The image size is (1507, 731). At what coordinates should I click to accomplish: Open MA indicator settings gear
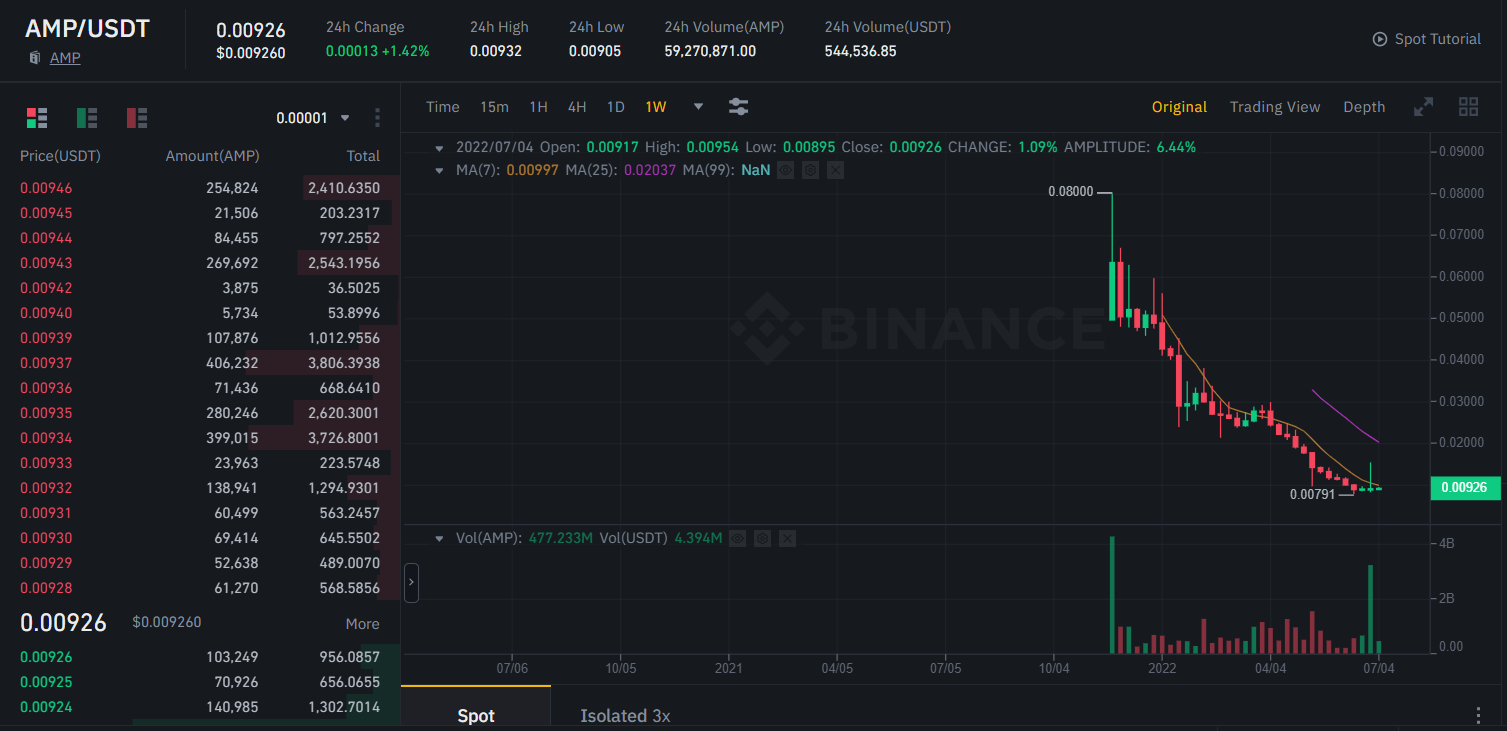point(811,171)
